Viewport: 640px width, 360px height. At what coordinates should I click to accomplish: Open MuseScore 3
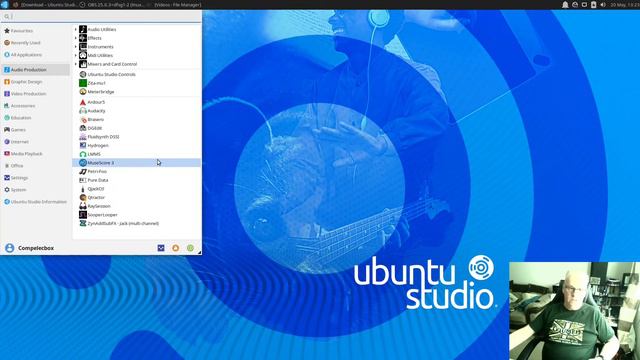pos(137,162)
